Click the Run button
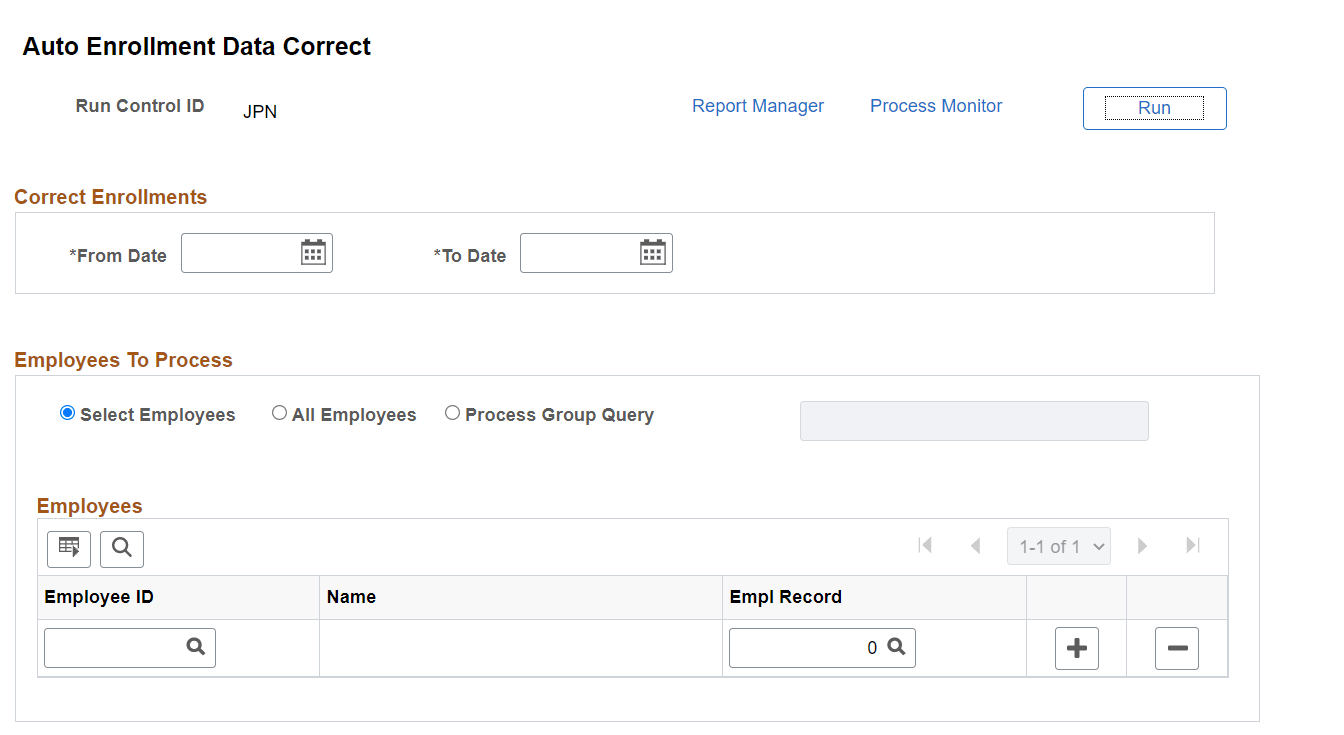 (1154, 107)
